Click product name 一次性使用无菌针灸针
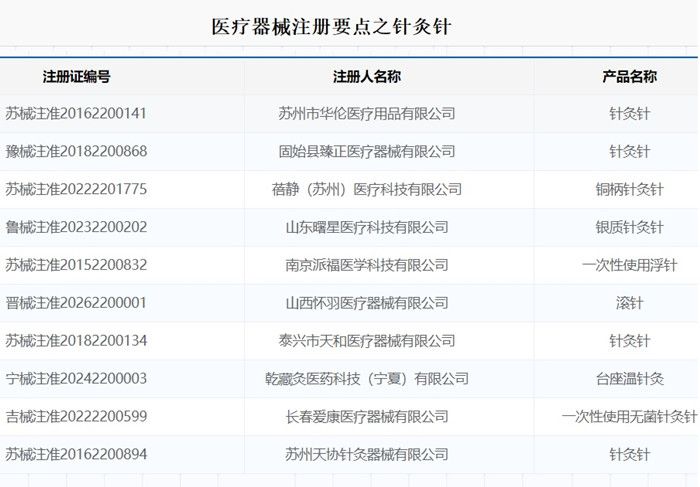 point(629,417)
